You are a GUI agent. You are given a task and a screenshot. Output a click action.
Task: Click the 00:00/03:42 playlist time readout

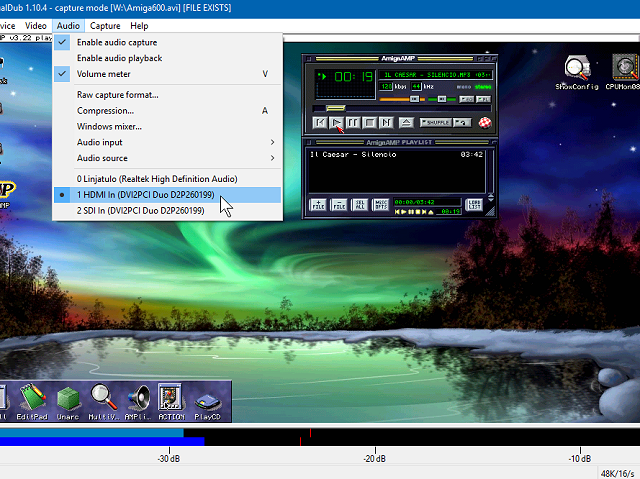point(427,202)
